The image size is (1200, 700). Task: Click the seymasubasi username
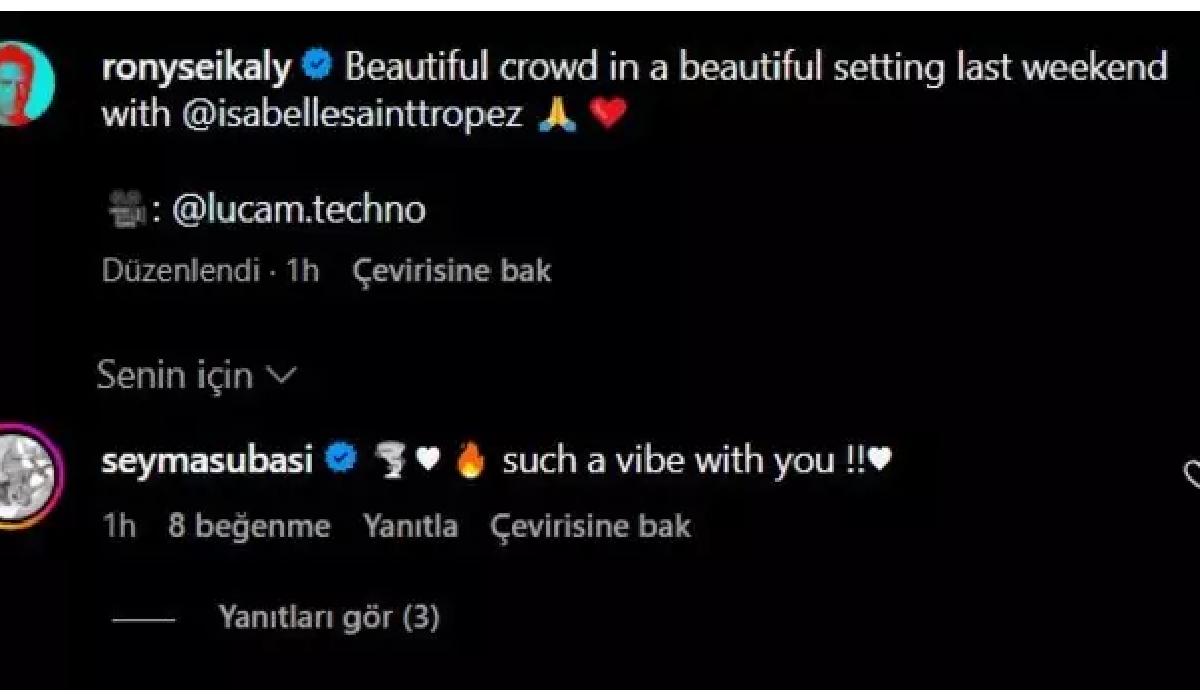point(208,461)
